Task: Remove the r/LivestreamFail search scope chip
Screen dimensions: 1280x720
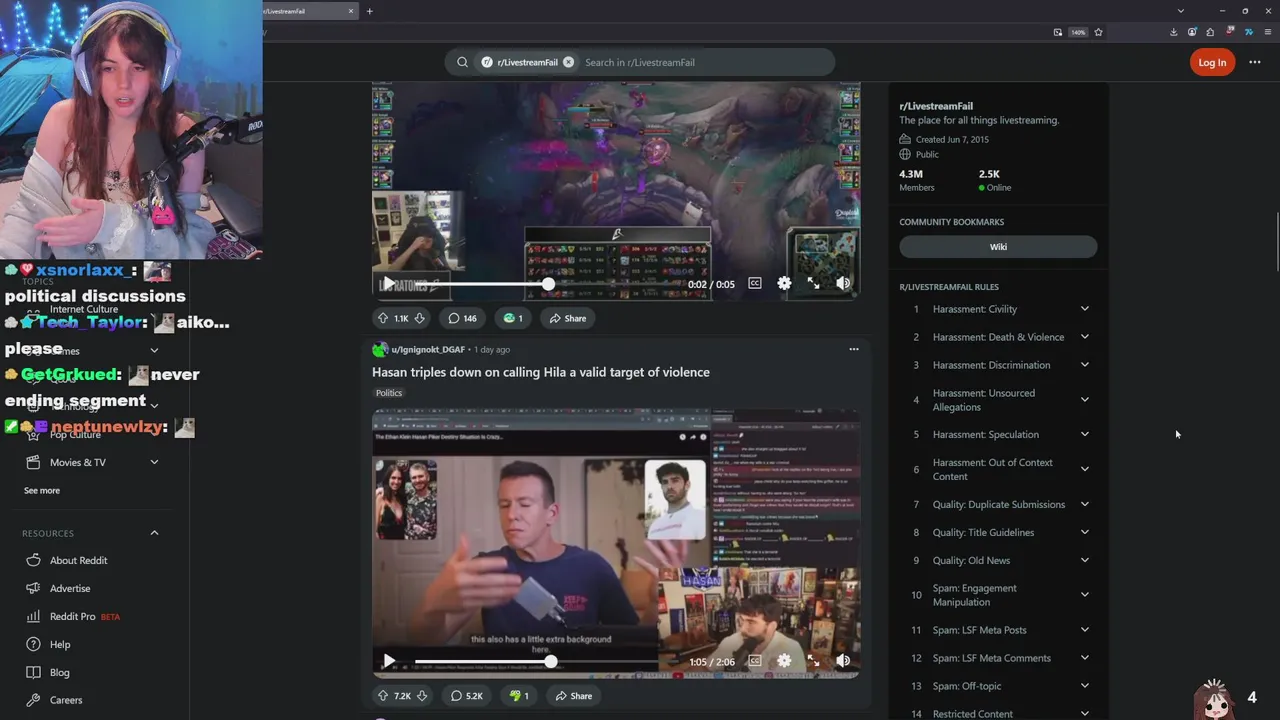Action: click(568, 62)
